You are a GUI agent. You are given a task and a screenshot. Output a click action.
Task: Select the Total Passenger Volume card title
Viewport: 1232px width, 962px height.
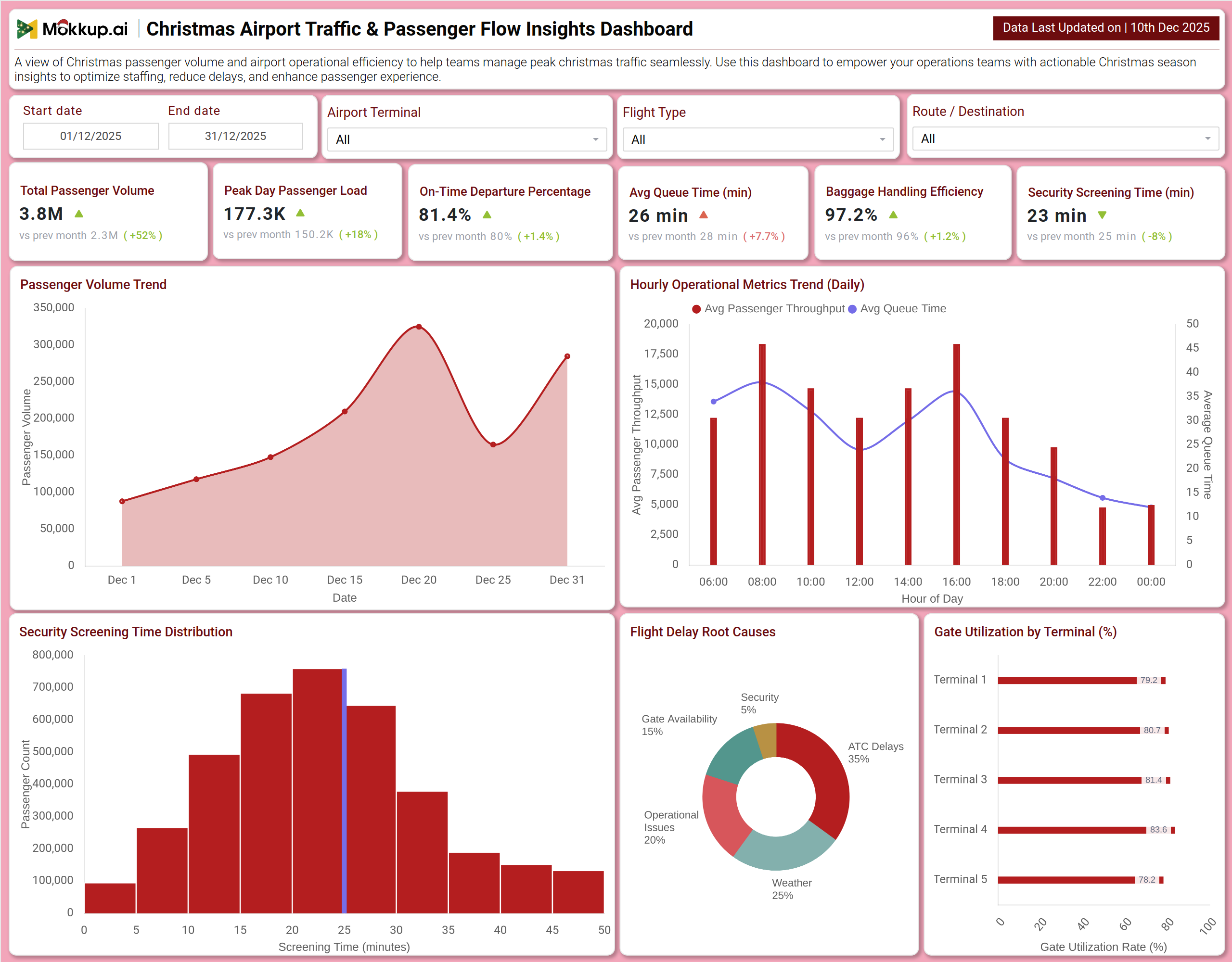coord(88,190)
